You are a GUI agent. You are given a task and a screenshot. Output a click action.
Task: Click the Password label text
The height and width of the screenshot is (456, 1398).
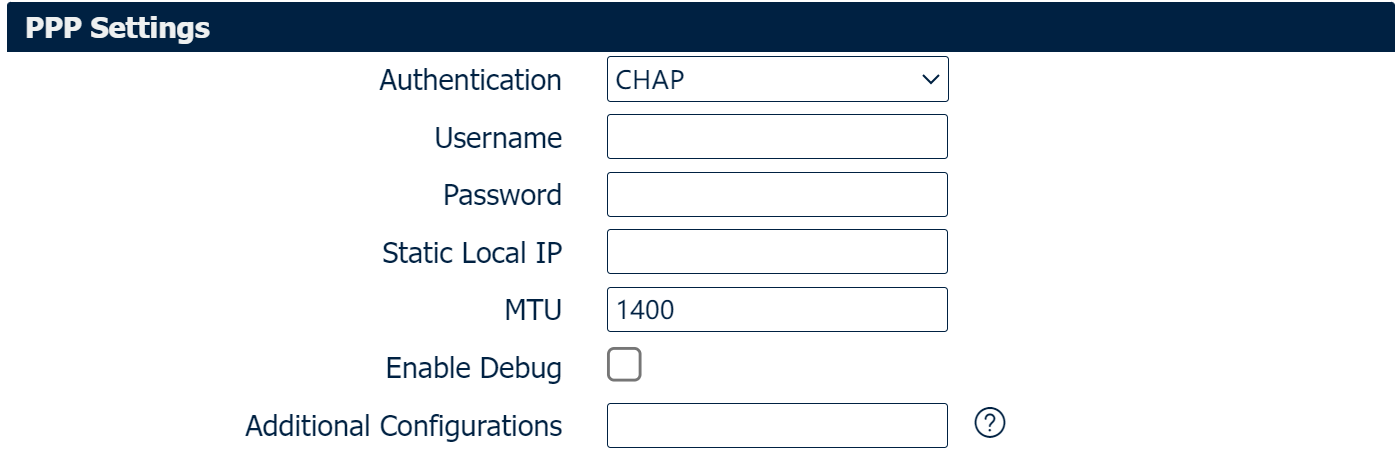coord(502,195)
